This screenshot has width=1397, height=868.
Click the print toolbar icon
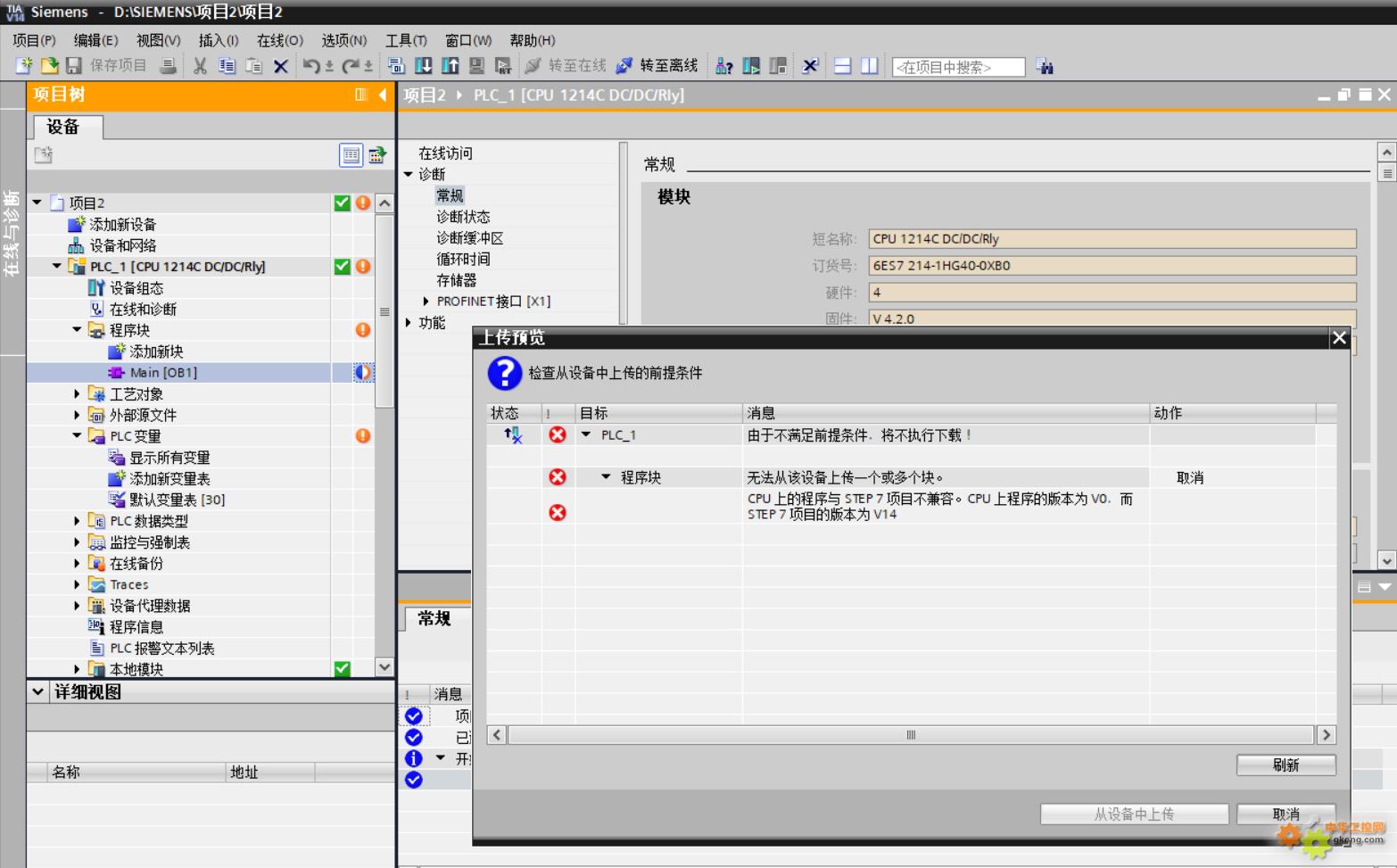coord(168,66)
